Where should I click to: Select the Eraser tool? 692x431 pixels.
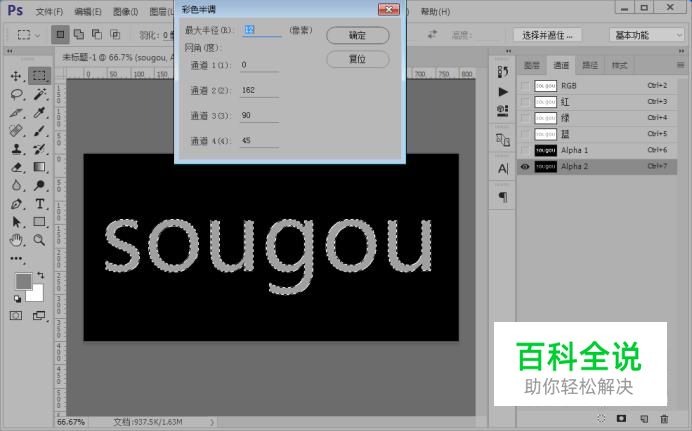16,167
